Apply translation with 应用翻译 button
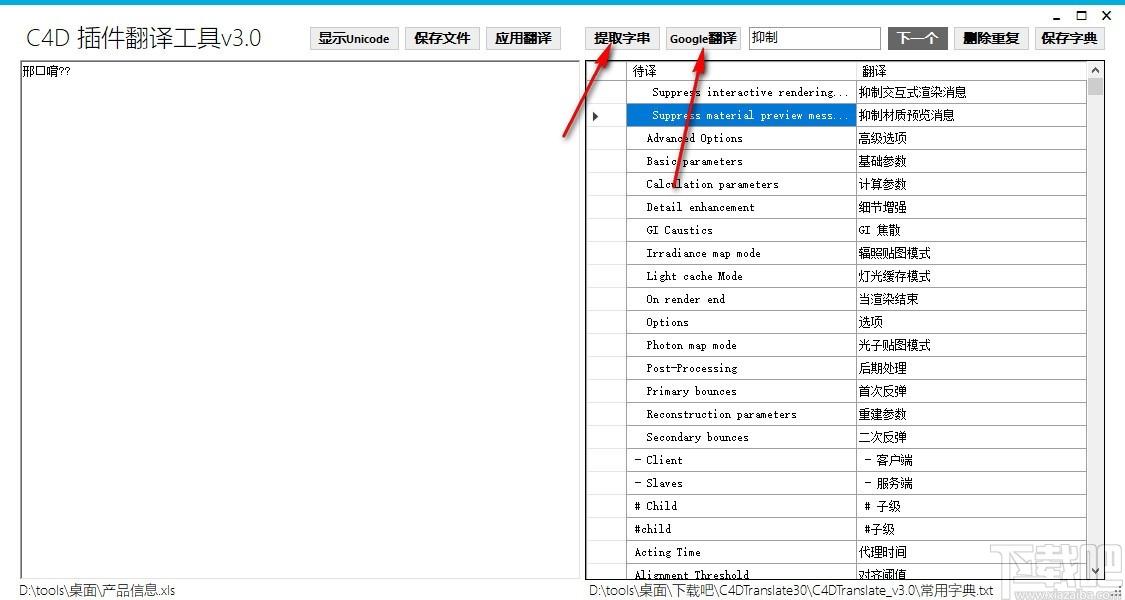1125x600 pixels. [x=523, y=39]
